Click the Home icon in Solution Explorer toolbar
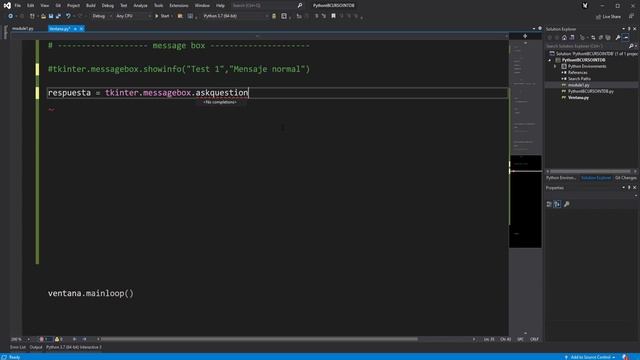The width and height of the screenshot is (640, 360). (564, 38)
